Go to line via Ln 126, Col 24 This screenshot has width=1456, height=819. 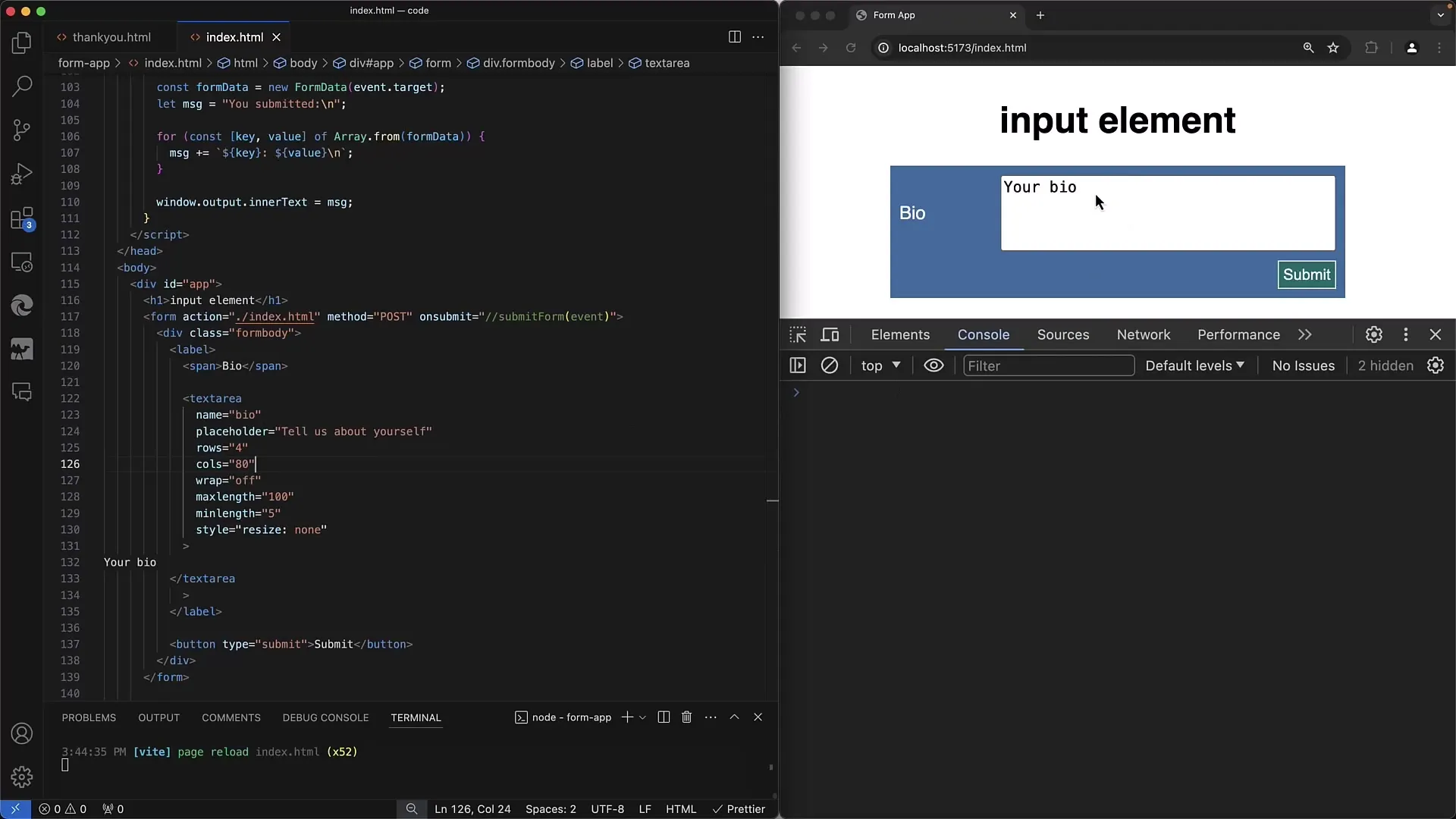pos(472,809)
